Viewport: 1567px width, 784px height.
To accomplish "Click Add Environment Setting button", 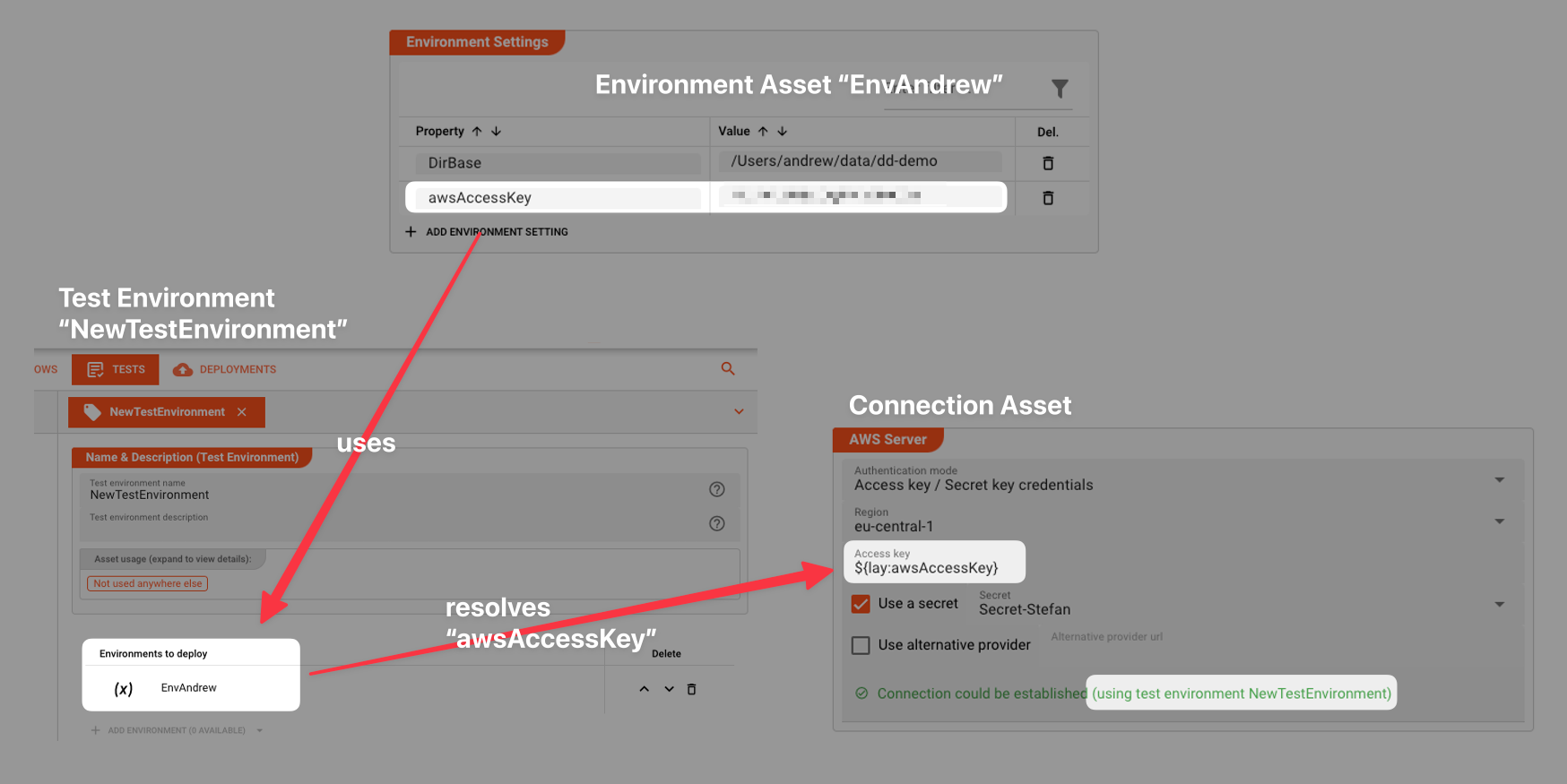I will click(487, 232).
